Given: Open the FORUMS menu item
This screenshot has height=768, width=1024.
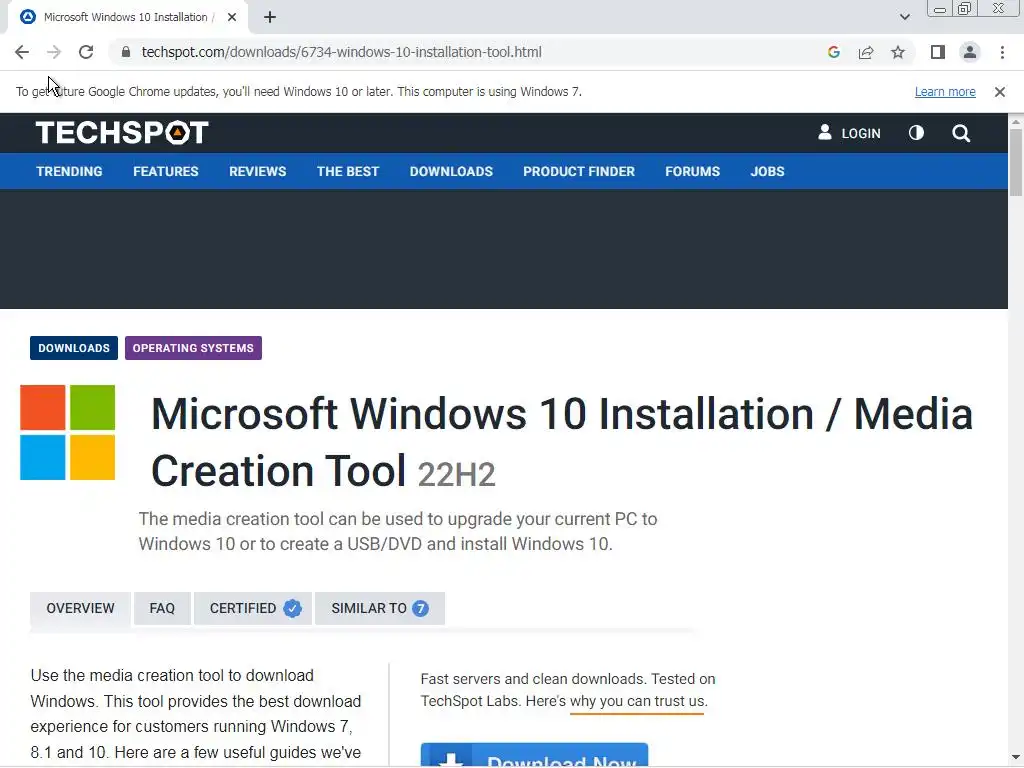Looking at the screenshot, I should coord(692,171).
